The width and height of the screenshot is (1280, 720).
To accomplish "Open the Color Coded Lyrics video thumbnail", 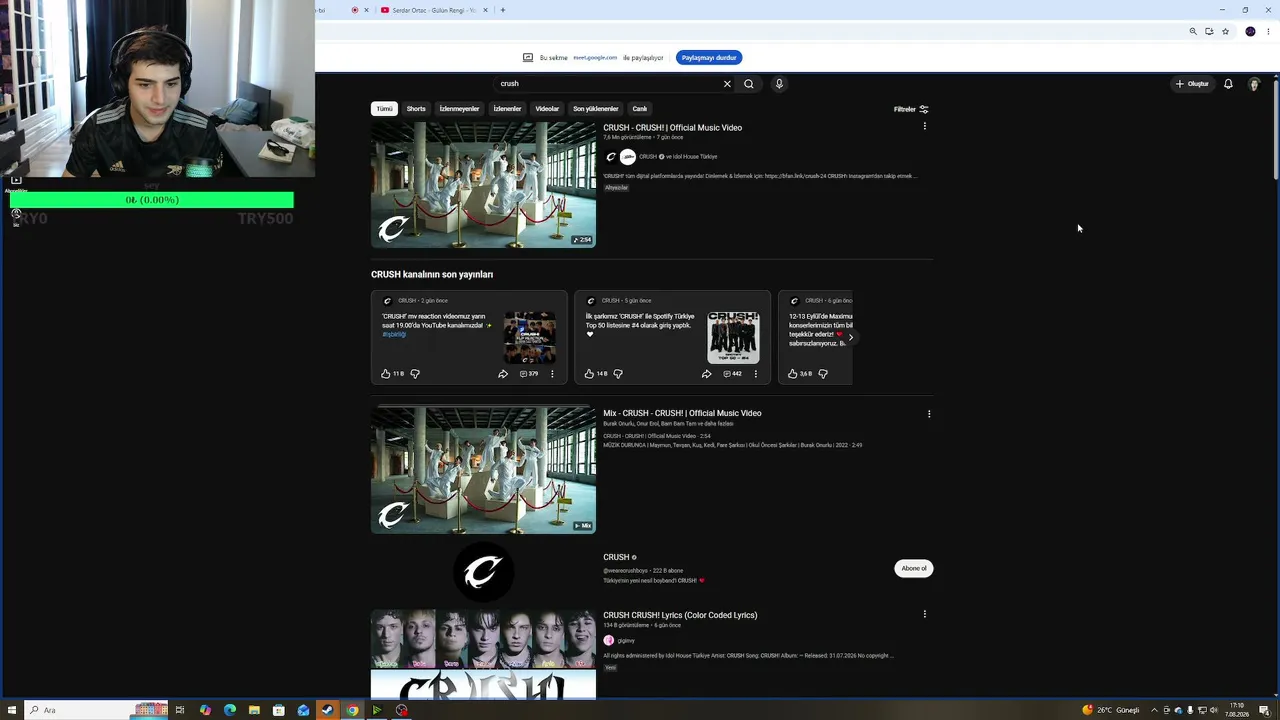I will pyautogui.click(x=483, y=654).
